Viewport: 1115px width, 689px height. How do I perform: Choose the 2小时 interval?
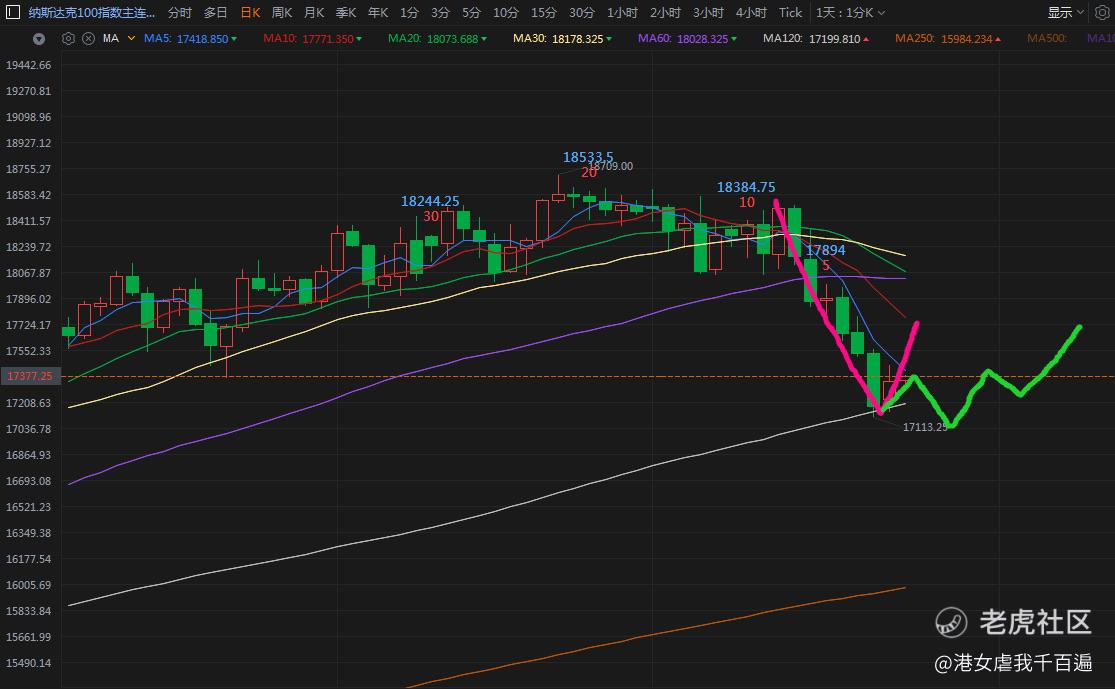pos(665,13)
